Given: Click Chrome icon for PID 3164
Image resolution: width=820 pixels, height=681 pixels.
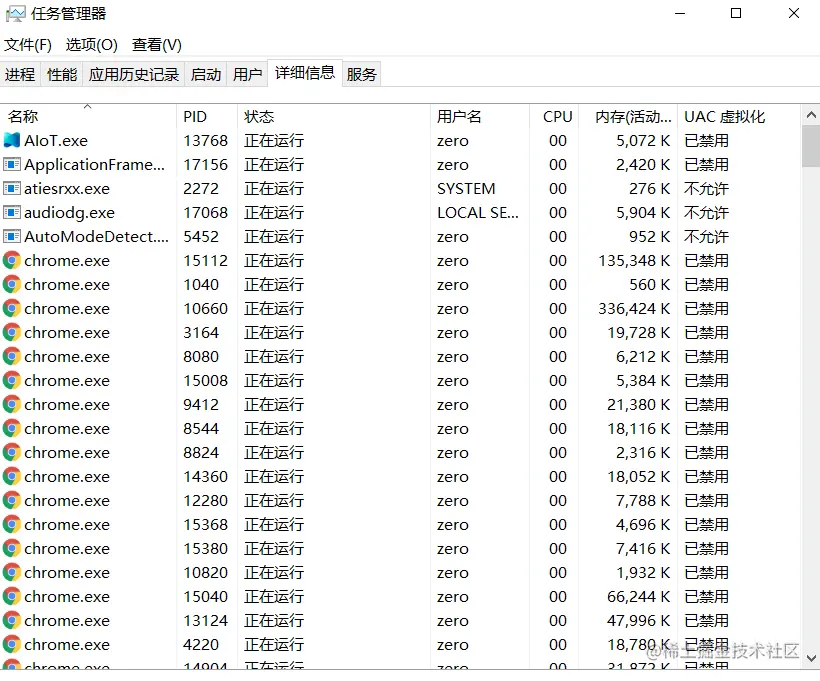Looking at the screenshot, I should [x=12, y=332].
